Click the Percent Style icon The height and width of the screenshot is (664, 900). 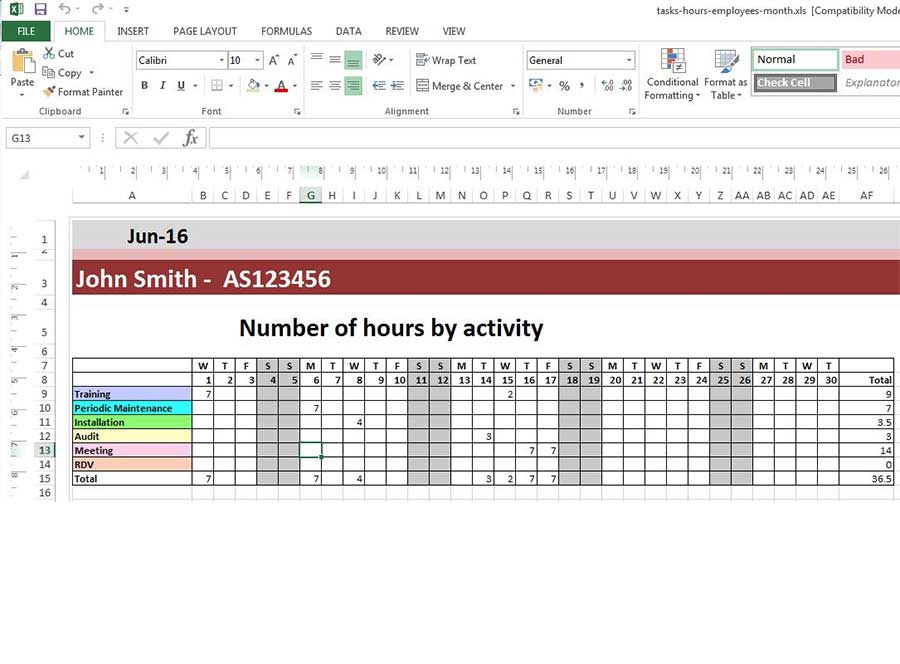564,86
